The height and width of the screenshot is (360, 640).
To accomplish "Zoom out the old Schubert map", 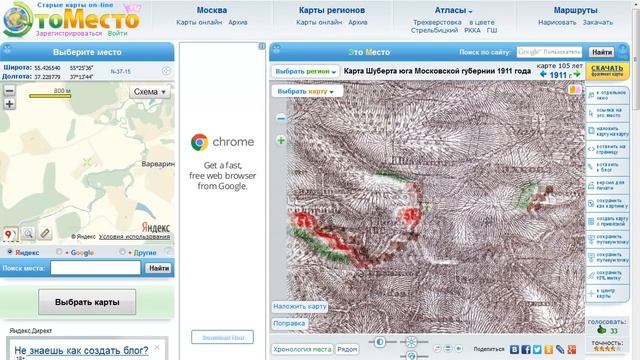I will point(281,118).
